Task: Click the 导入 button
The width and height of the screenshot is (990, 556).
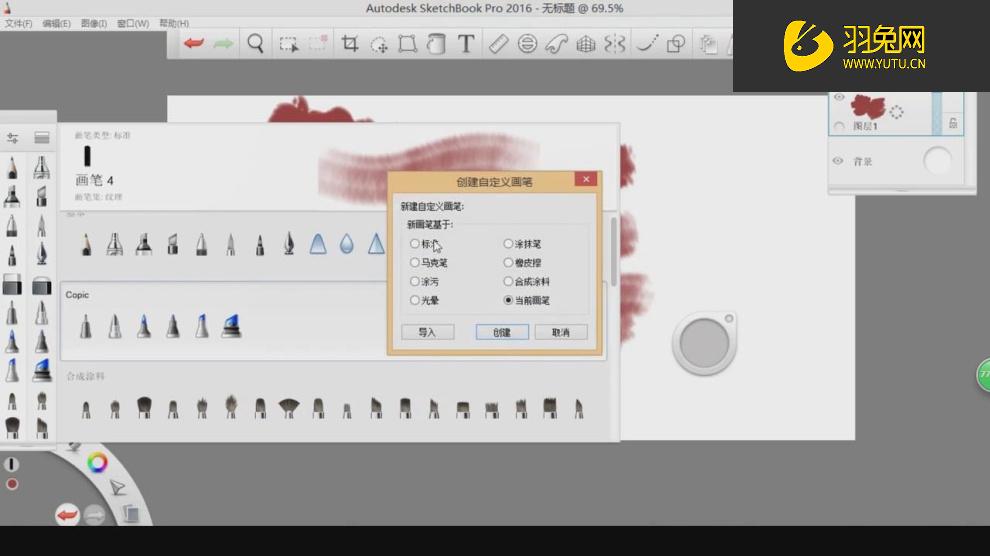Action: [427, 333]
